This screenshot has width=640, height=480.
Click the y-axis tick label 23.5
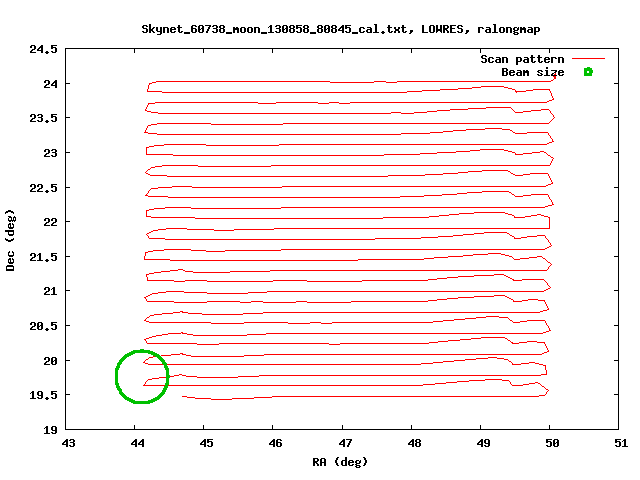(x=43, y=118)
